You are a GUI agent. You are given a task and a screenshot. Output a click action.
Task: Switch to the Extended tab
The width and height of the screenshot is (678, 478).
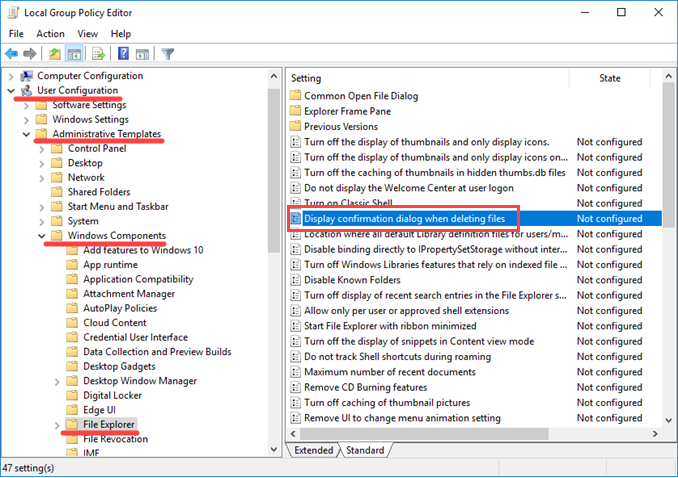coord(315,450)
